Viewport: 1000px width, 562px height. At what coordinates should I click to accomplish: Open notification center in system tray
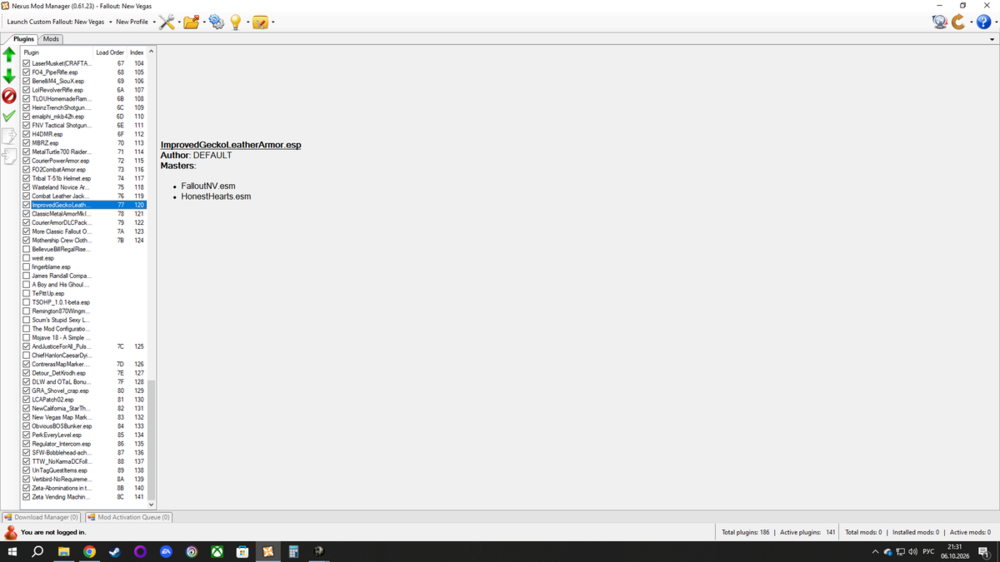[984, 552]
